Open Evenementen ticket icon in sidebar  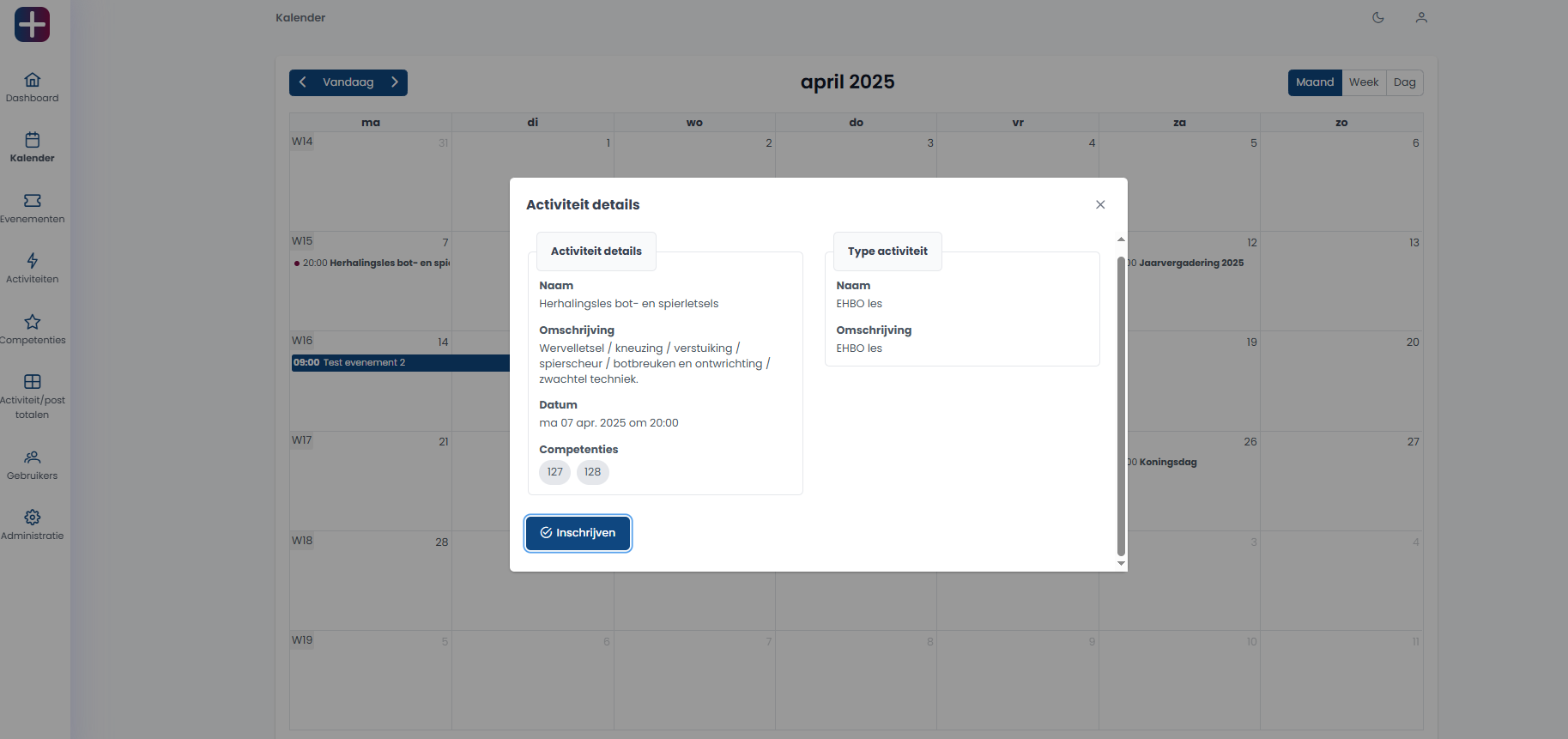coord(32,201)
